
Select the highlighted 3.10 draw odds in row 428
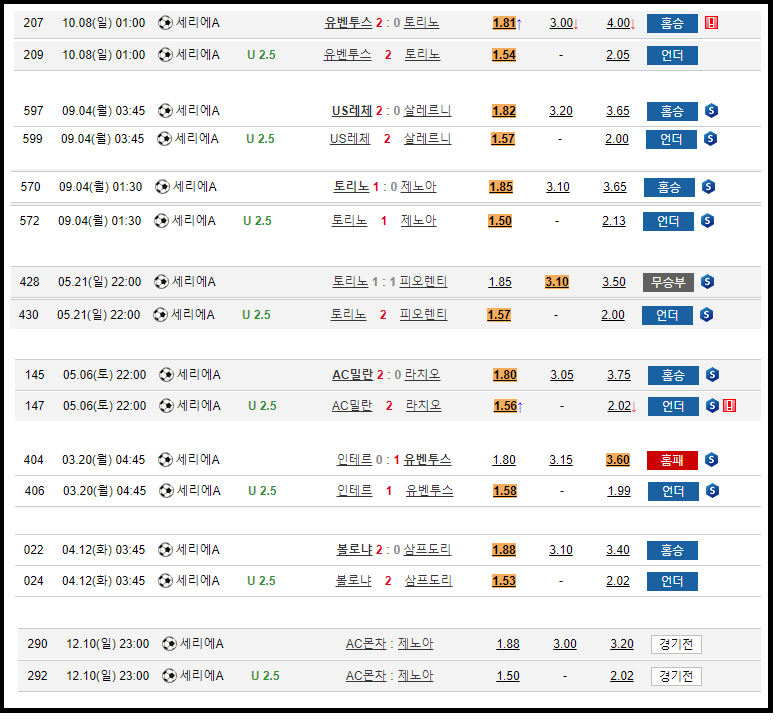tap(557, 282)
